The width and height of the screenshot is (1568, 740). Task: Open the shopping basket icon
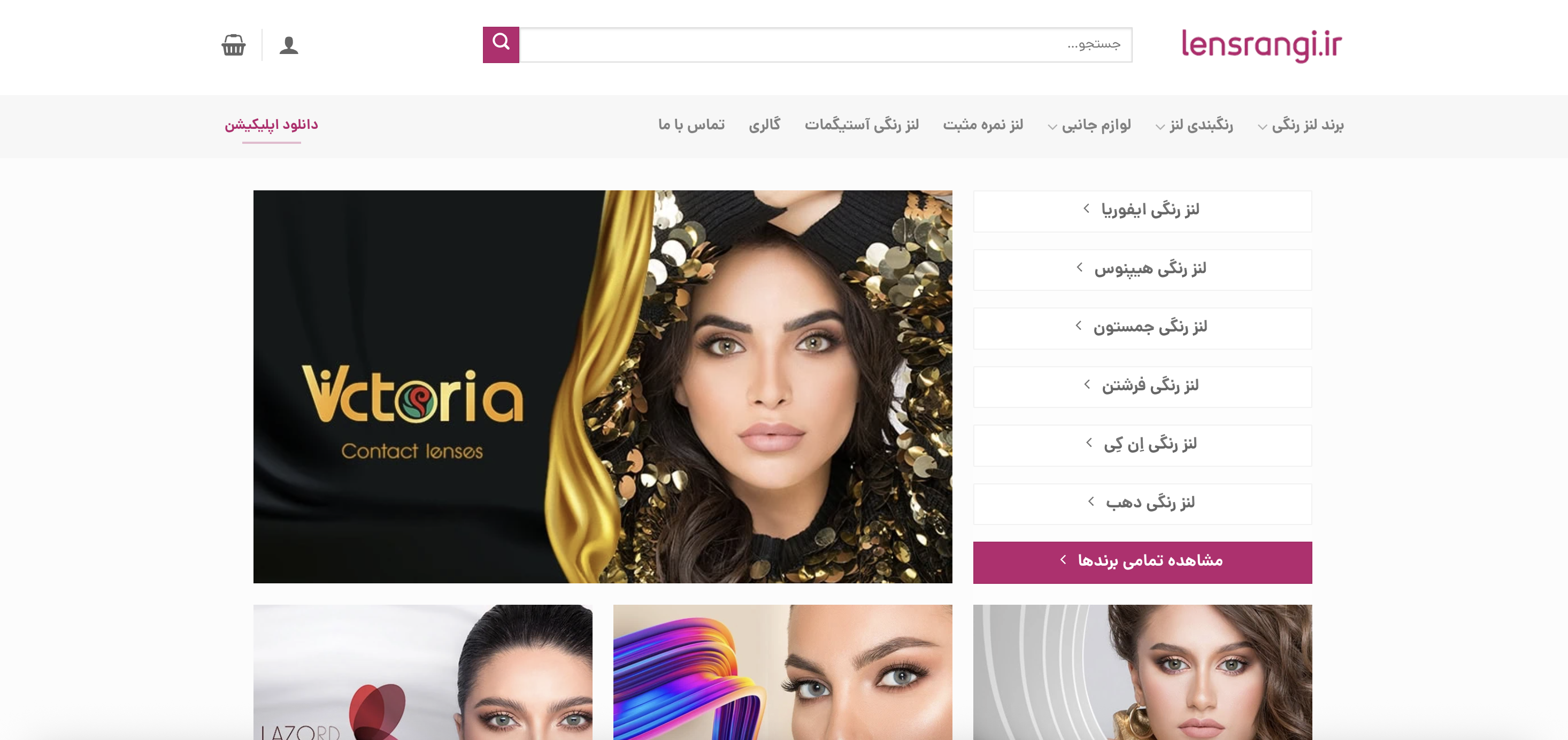click(233, 45)
